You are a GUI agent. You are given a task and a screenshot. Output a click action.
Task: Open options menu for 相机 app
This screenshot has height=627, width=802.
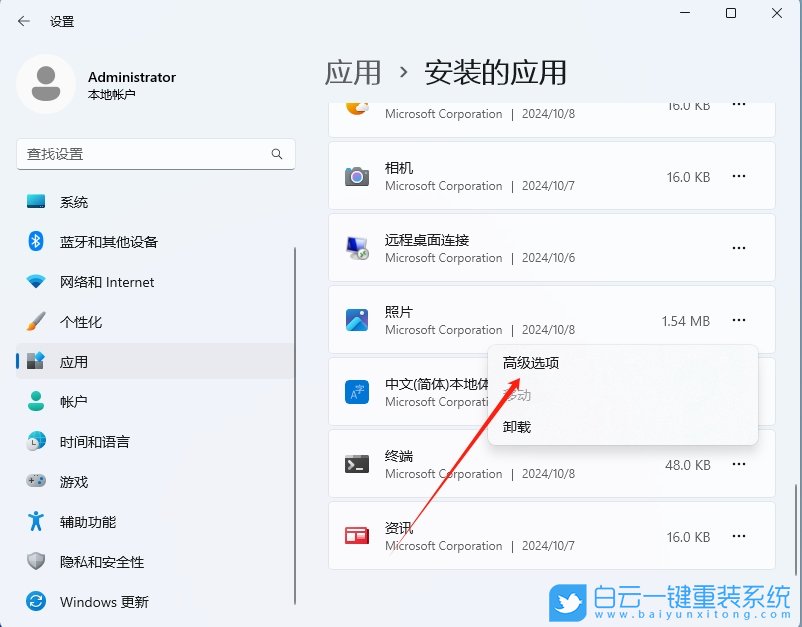tap(739, 176)
